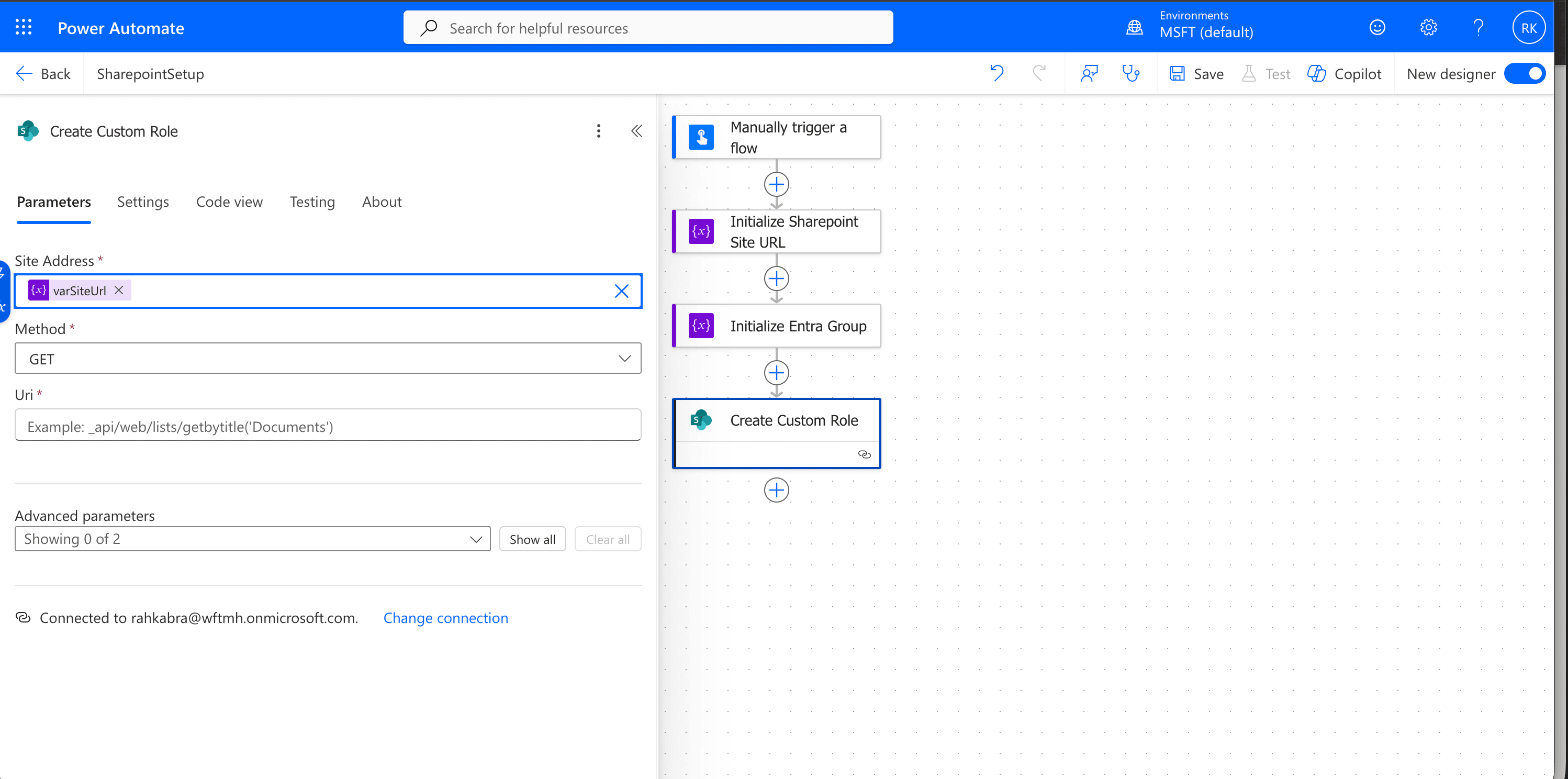Click the Power Automate home title
This screenshot has height=779, width=1568.
120,28
